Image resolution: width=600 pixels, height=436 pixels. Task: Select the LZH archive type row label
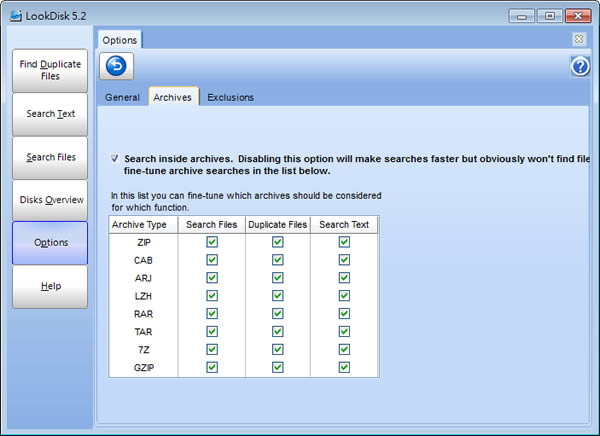pyautogui.click(x=143, y=296)
